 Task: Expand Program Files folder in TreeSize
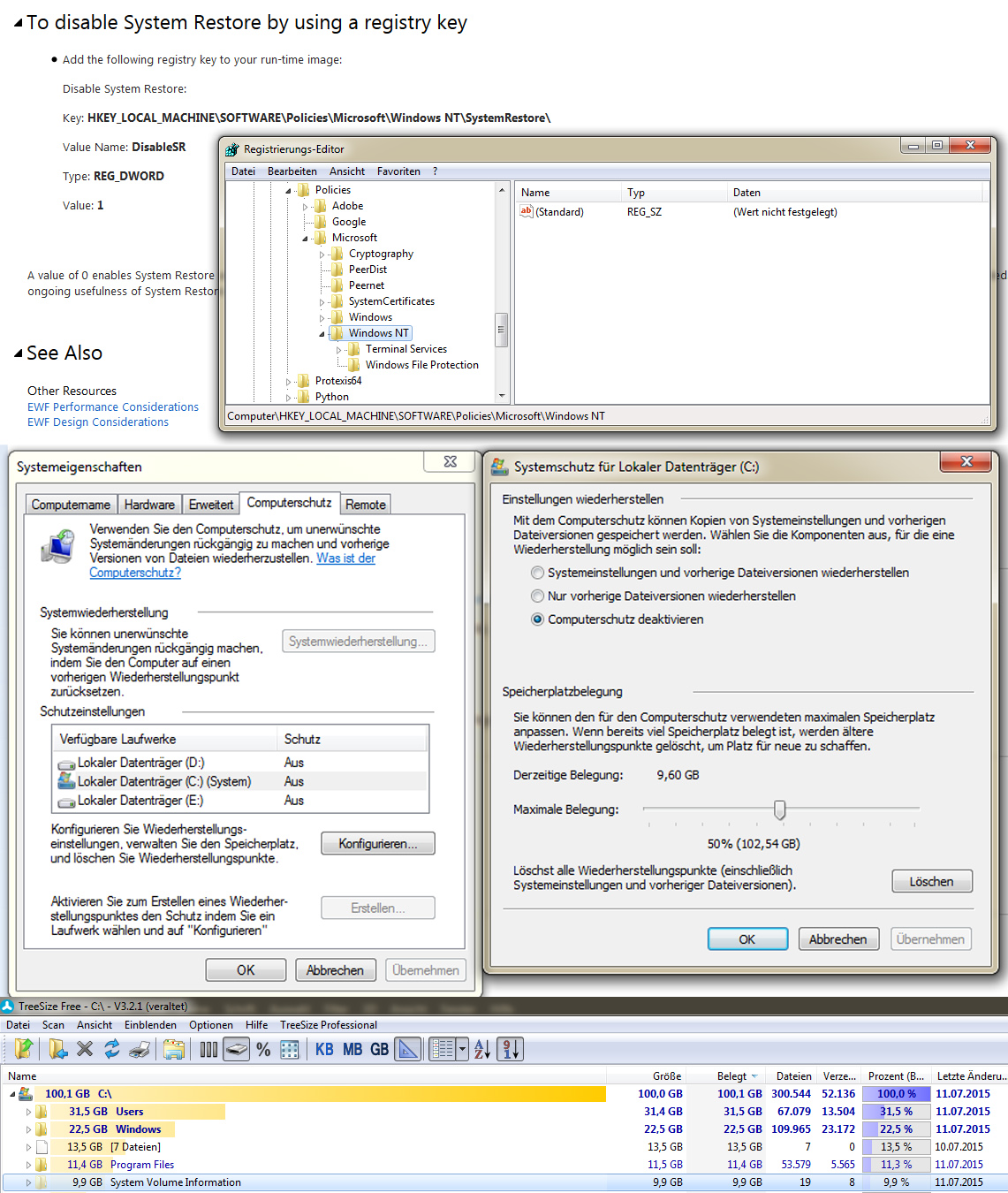click(28, 1165)
